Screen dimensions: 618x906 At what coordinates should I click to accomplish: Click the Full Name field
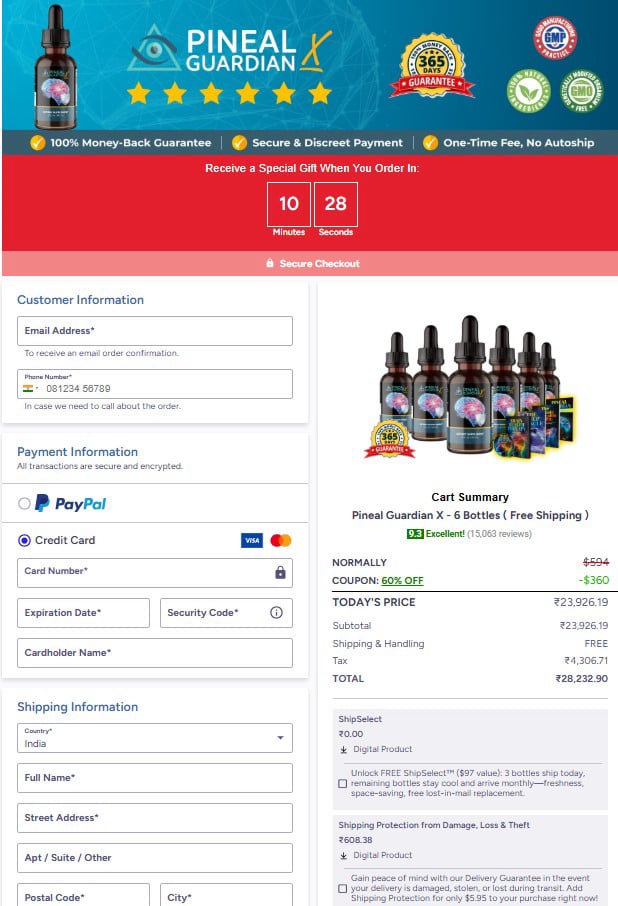(155, 778)
